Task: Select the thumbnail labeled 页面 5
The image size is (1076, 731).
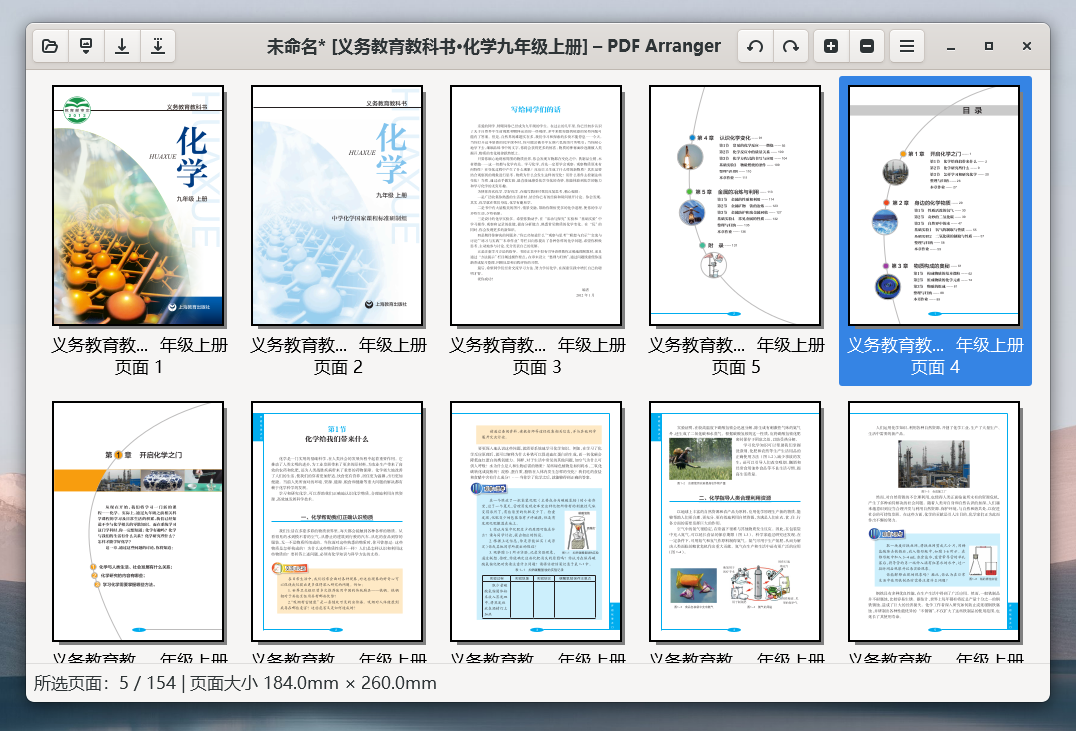Action: click(735, 205)
